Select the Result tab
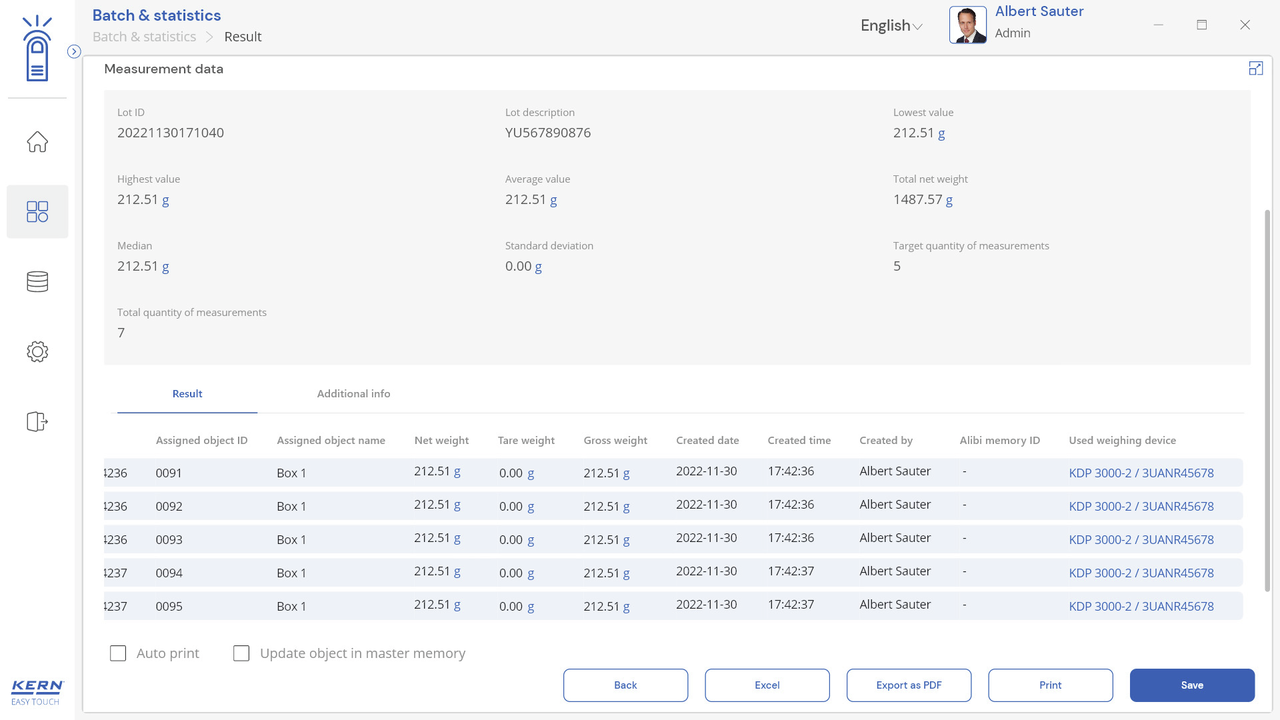The height and width of the screenshot is (720, 1280). [187, 394]
